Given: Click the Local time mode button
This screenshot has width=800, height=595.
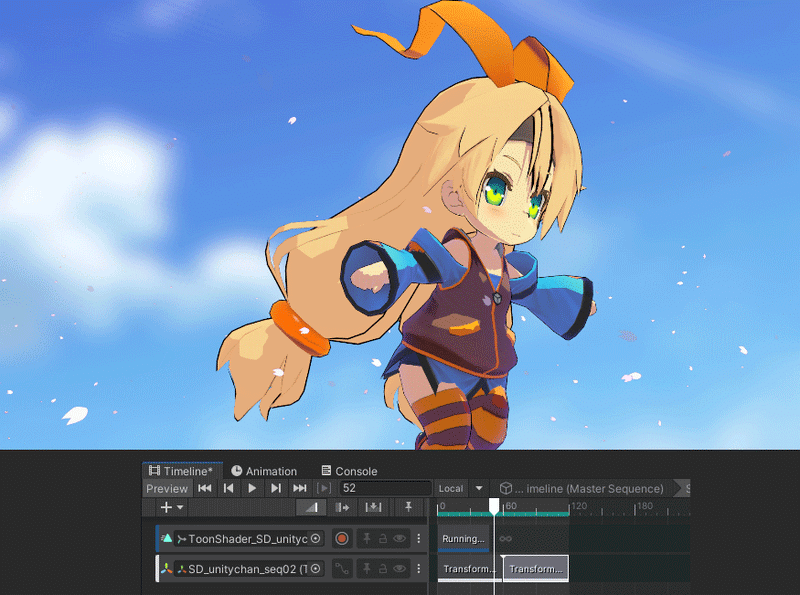Looking at the screenshot, I should pos(451,488).
